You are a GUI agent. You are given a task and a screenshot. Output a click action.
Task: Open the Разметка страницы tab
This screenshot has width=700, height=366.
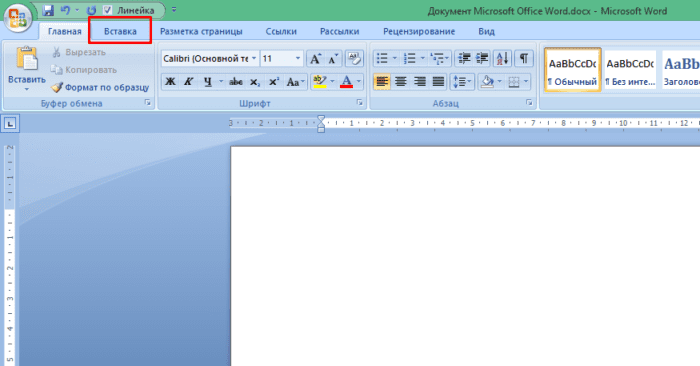click(x=201, y=31)
